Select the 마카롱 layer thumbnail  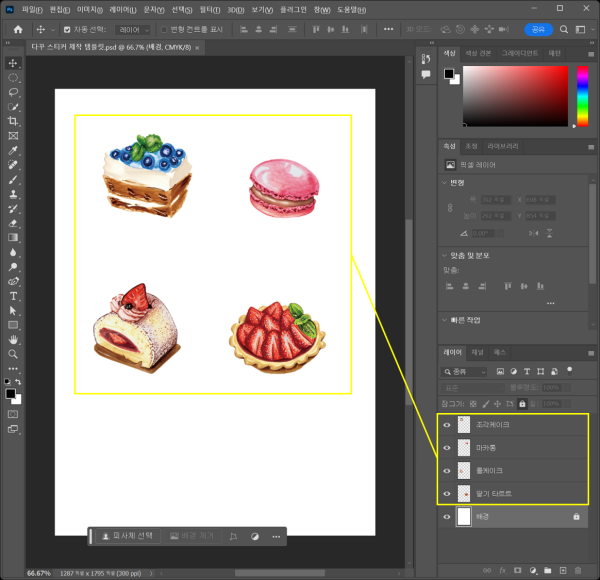(x=464, y=448)
